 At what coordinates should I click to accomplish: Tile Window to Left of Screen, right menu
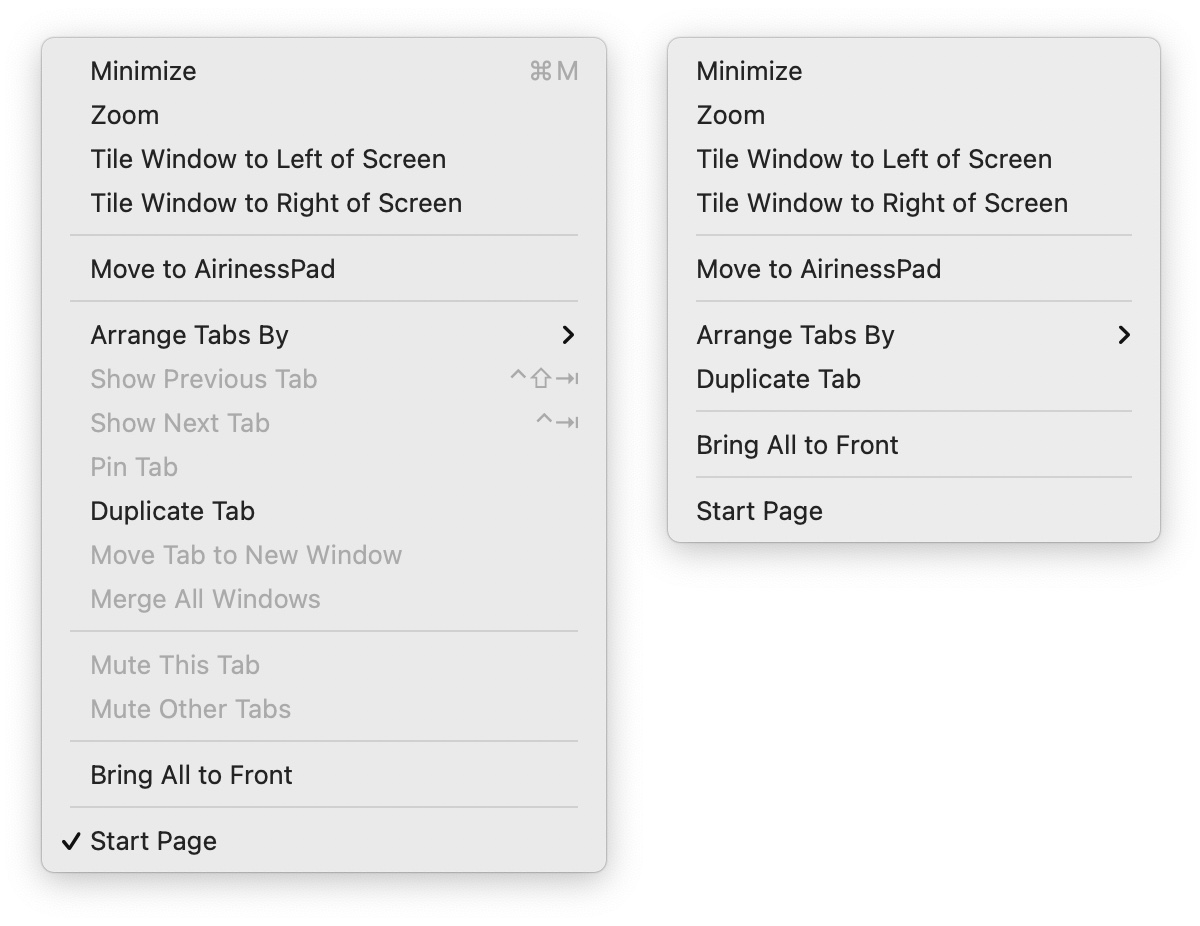(914, 159)
